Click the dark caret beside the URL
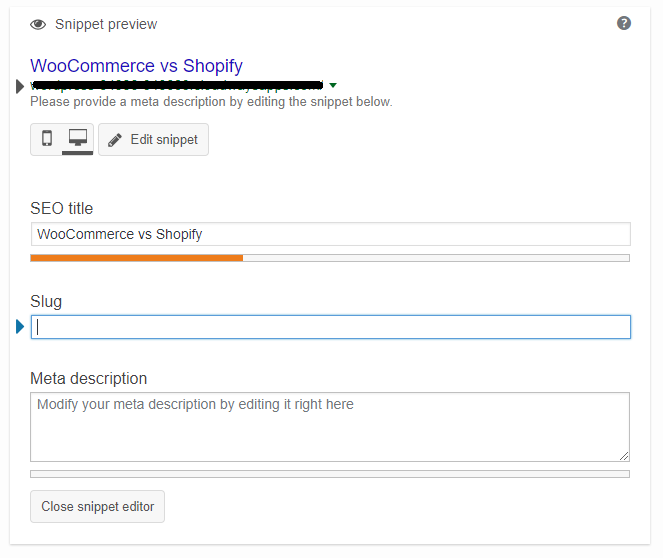Viewport: 663px width, 558px height. [19, 86]
